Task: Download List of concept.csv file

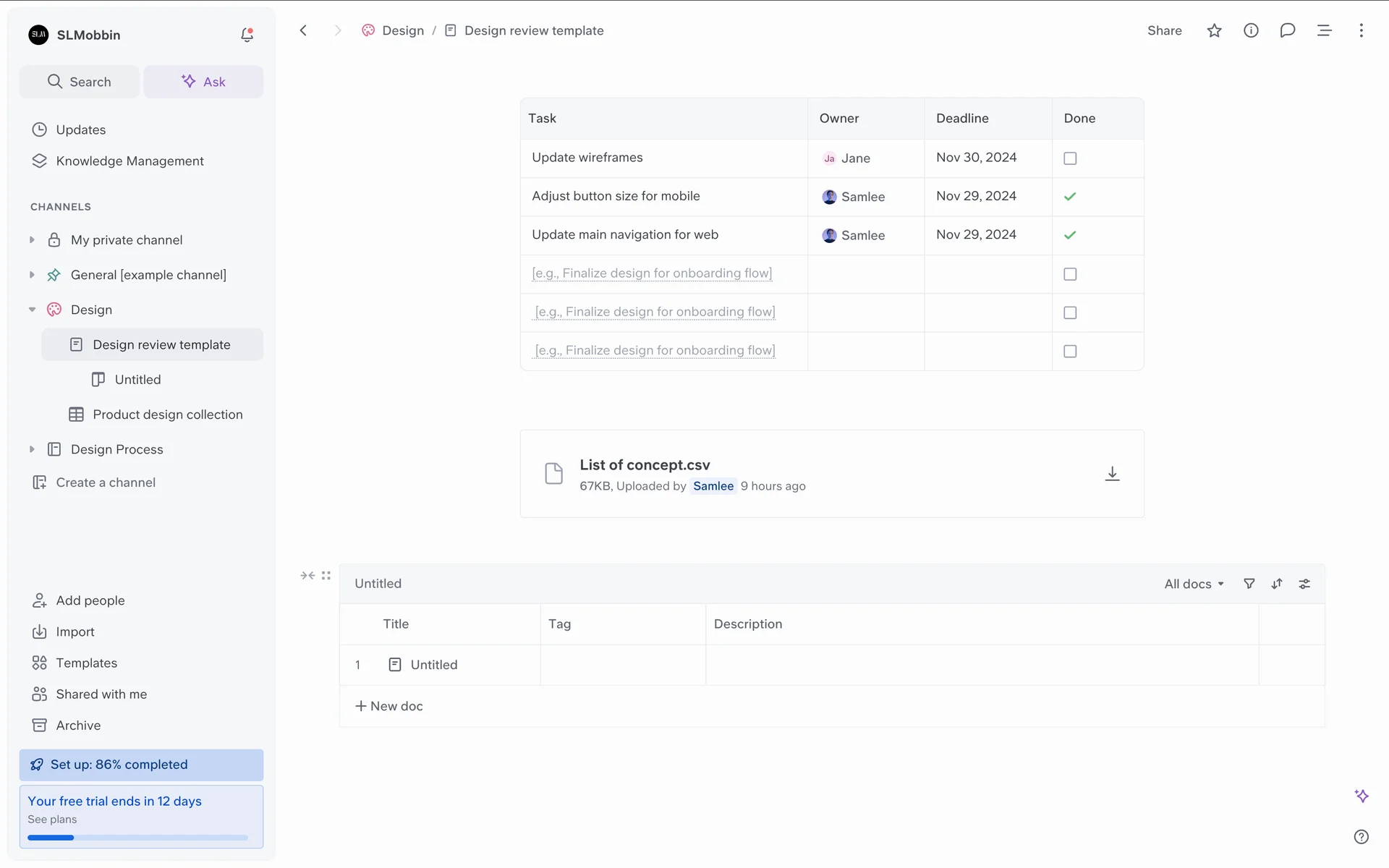Action: (x=1112, y=474)
